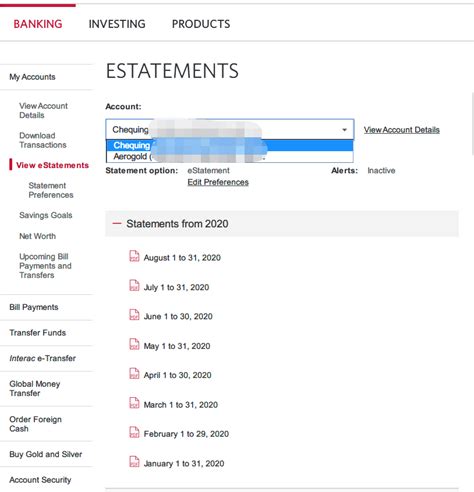Open the June 2020 statement PDF icon
474x492 pixels.
[134, 315]
